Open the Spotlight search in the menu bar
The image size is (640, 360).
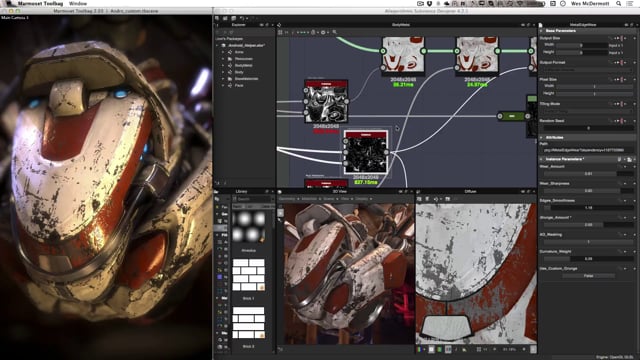(x=619, y=3)
